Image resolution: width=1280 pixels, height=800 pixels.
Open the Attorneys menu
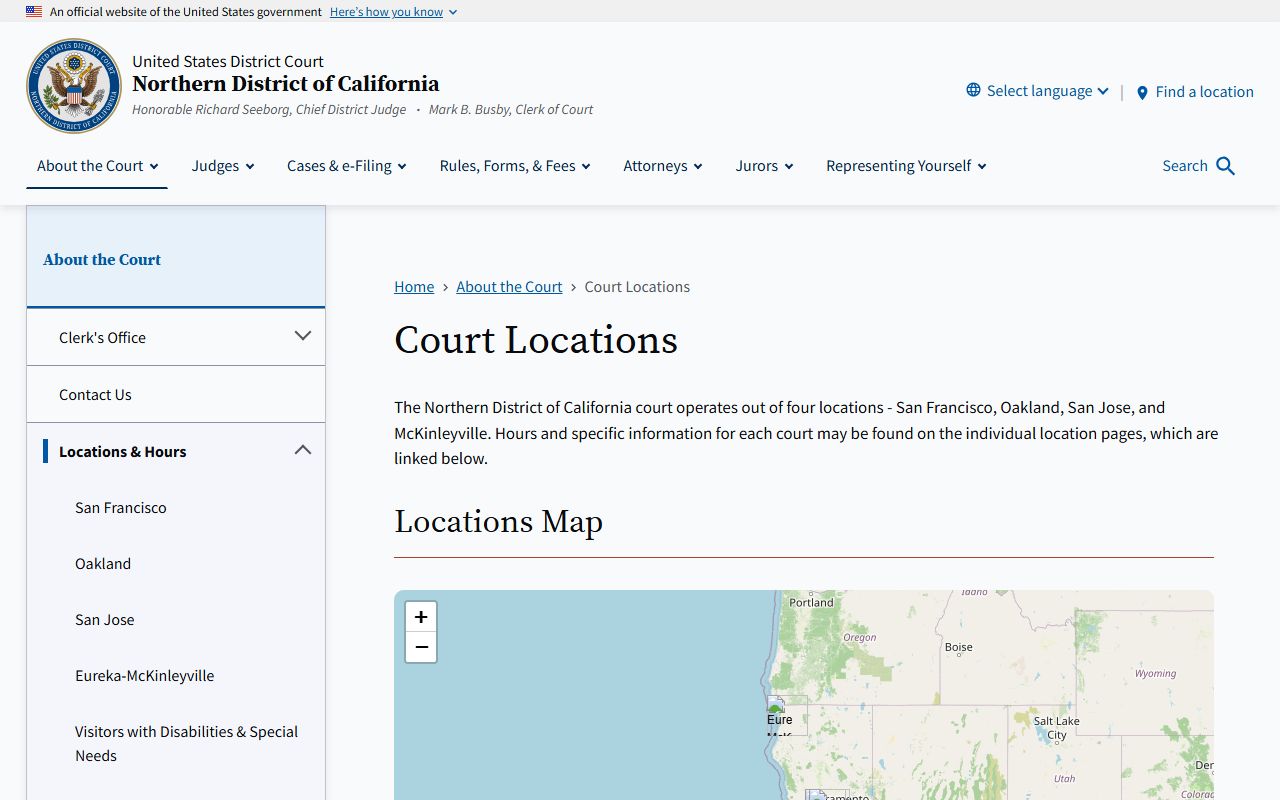point(663,166)
